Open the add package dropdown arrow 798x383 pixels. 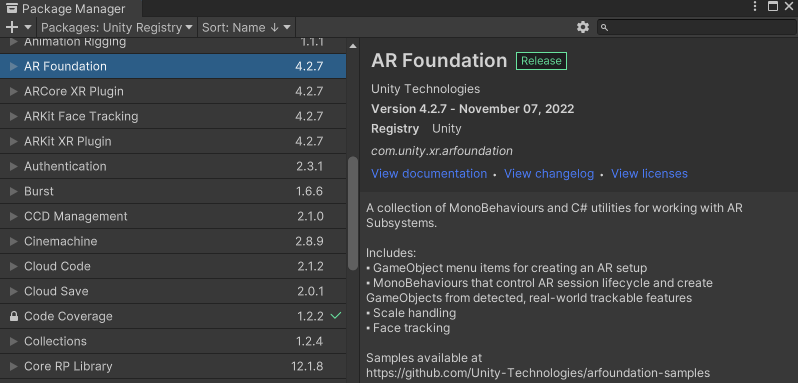click(28, 27)
